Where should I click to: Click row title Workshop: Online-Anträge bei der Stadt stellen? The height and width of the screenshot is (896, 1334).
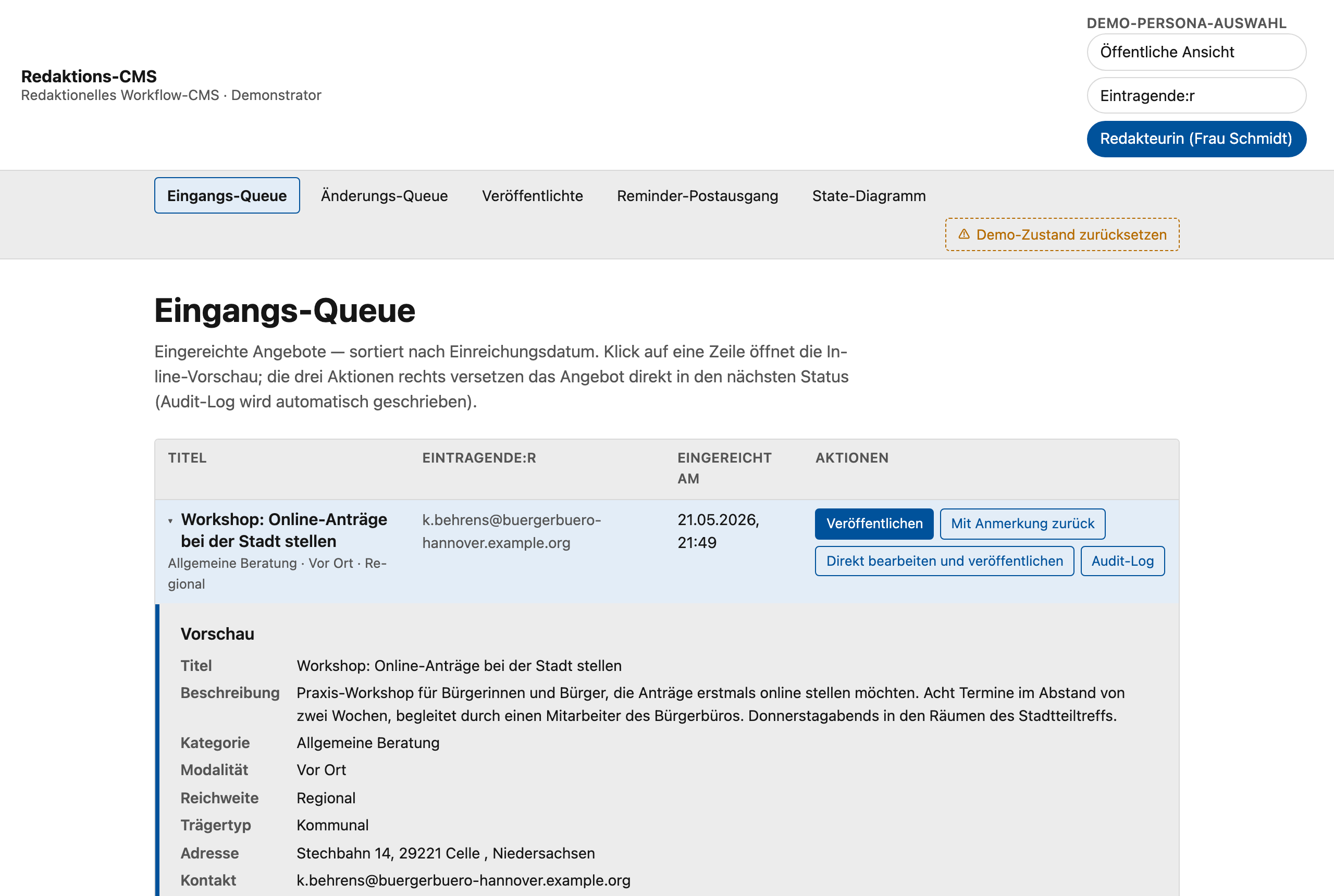click(284, 530)
